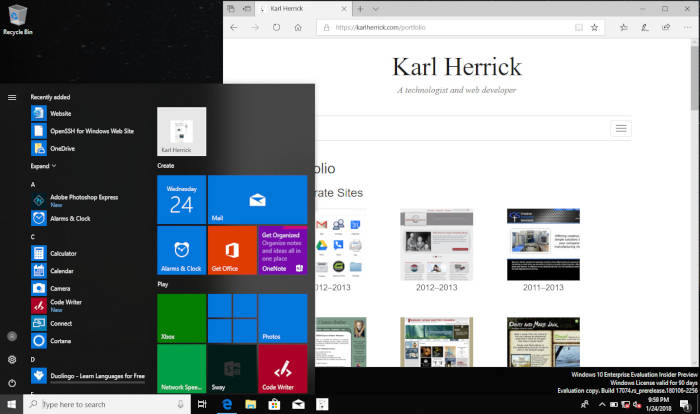
Task: Add this page to favorites star
Action: (594, 27)
